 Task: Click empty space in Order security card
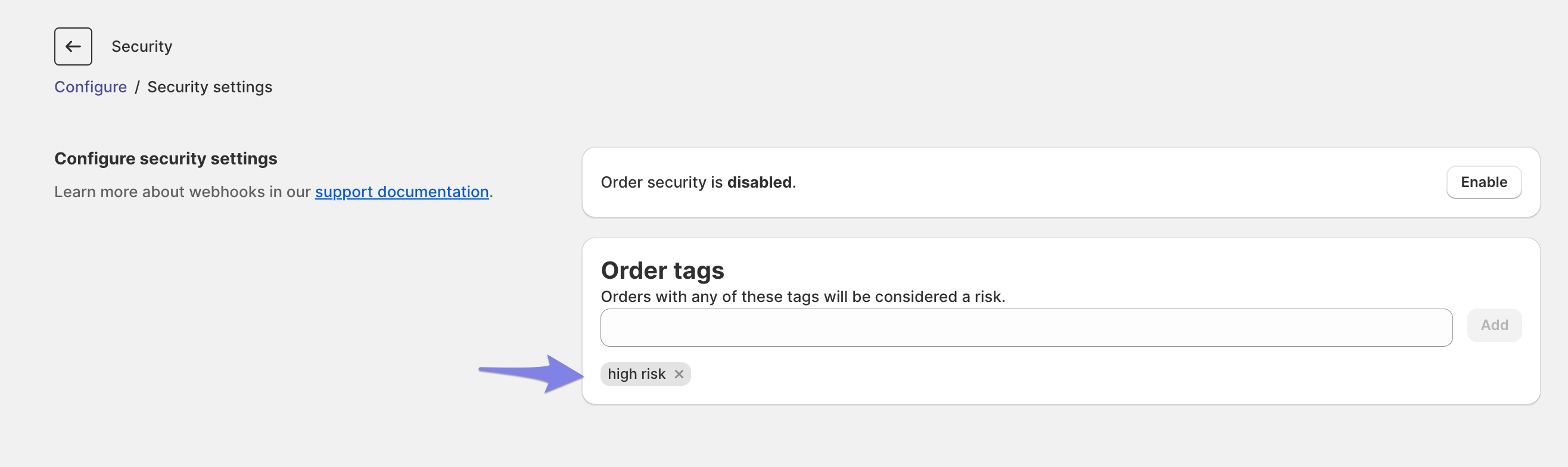[1096, 182]
